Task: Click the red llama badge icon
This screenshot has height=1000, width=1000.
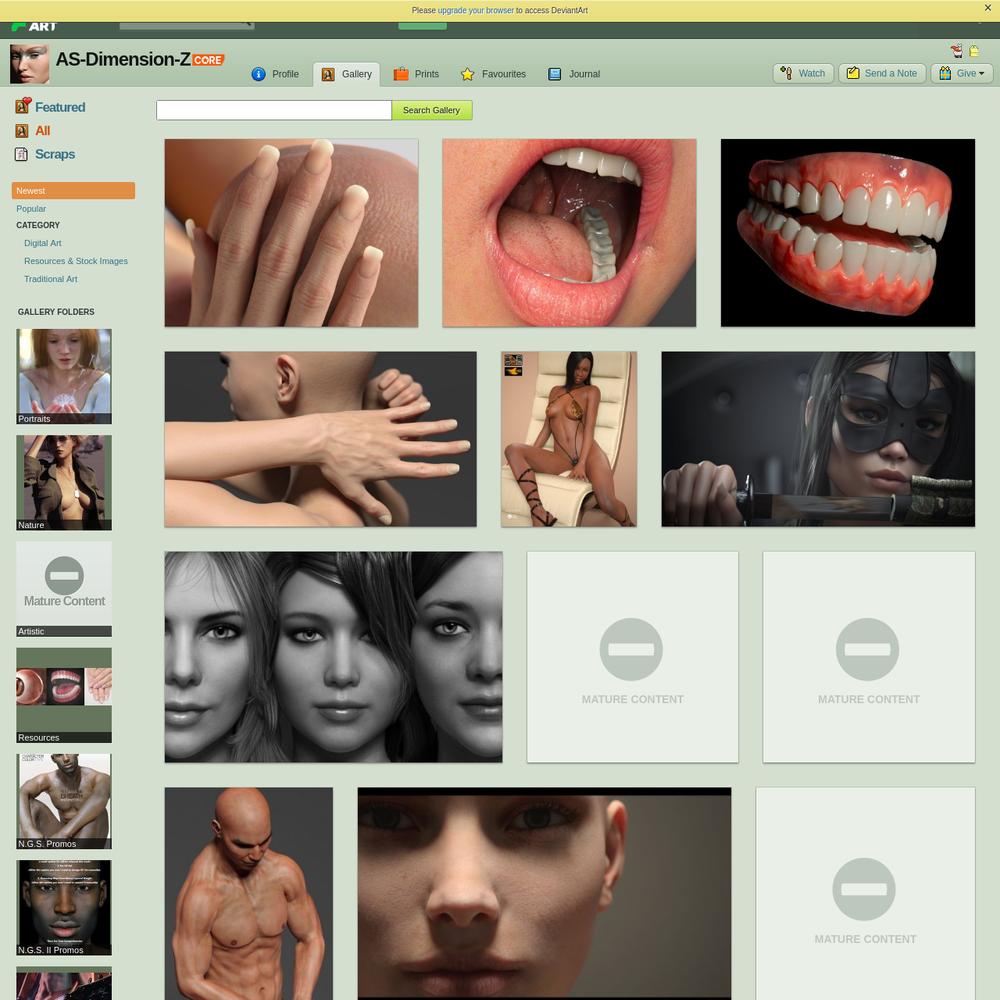Action: click(957, 51)
